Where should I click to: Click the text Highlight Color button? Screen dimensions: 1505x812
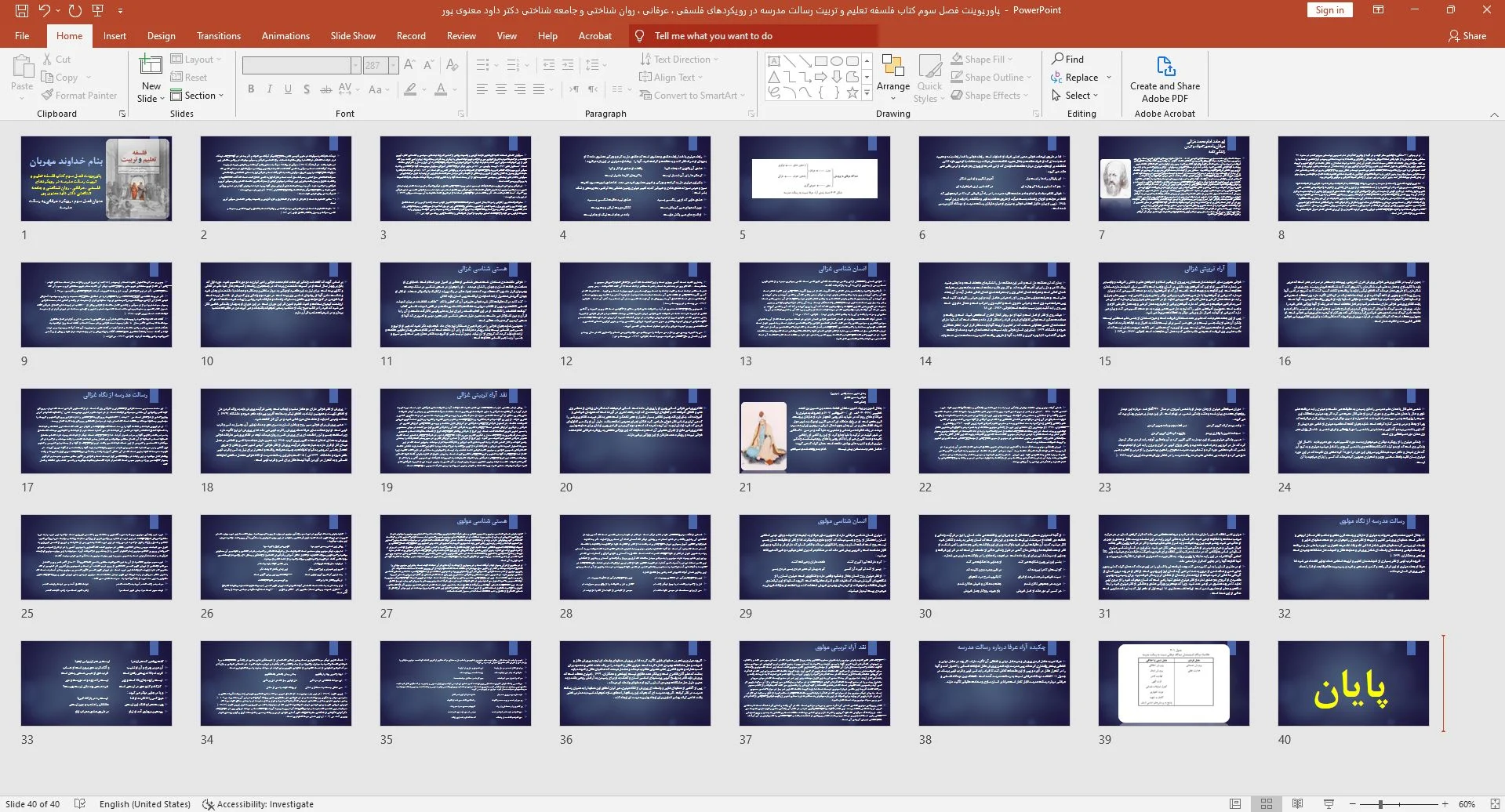410,89
